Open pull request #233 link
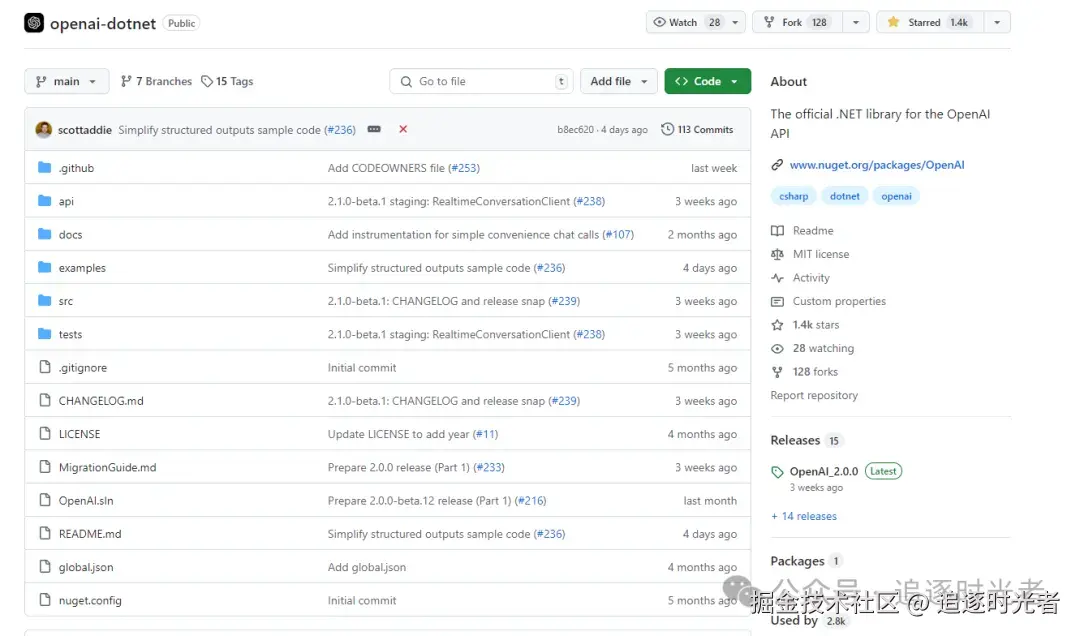Image resolution: width=1080 pixels, height=636 pixels. [x=489, y=467]
